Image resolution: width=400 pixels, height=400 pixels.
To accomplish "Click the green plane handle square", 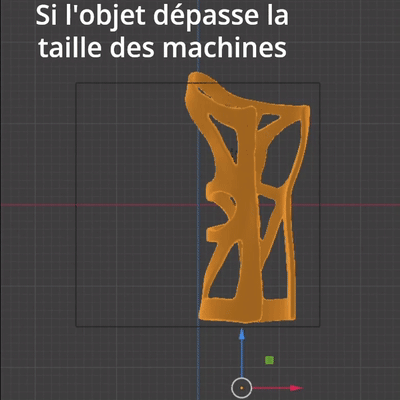I will pyautogui.click(x=269, y=360).
